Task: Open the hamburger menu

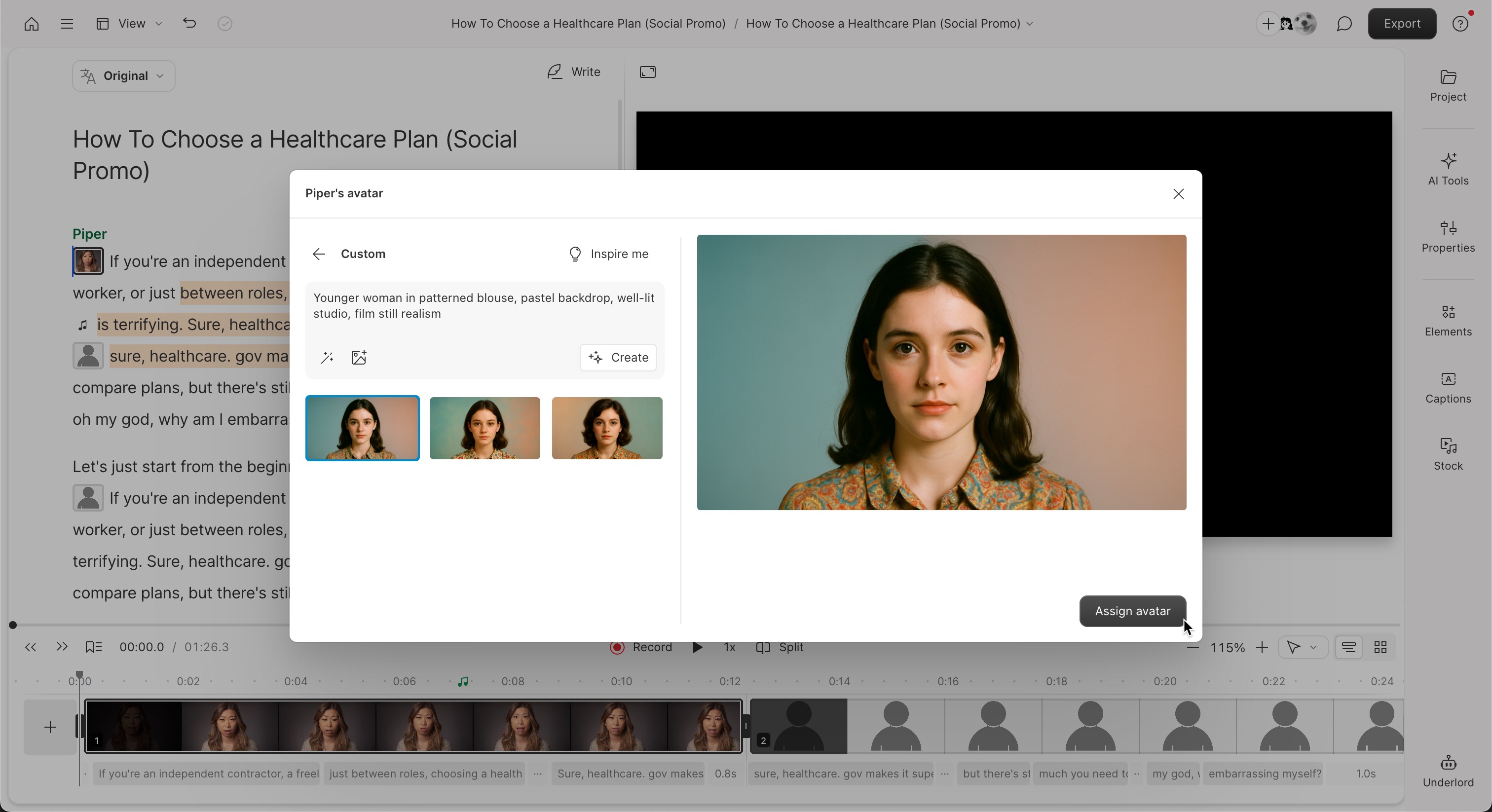Action: 67,24
